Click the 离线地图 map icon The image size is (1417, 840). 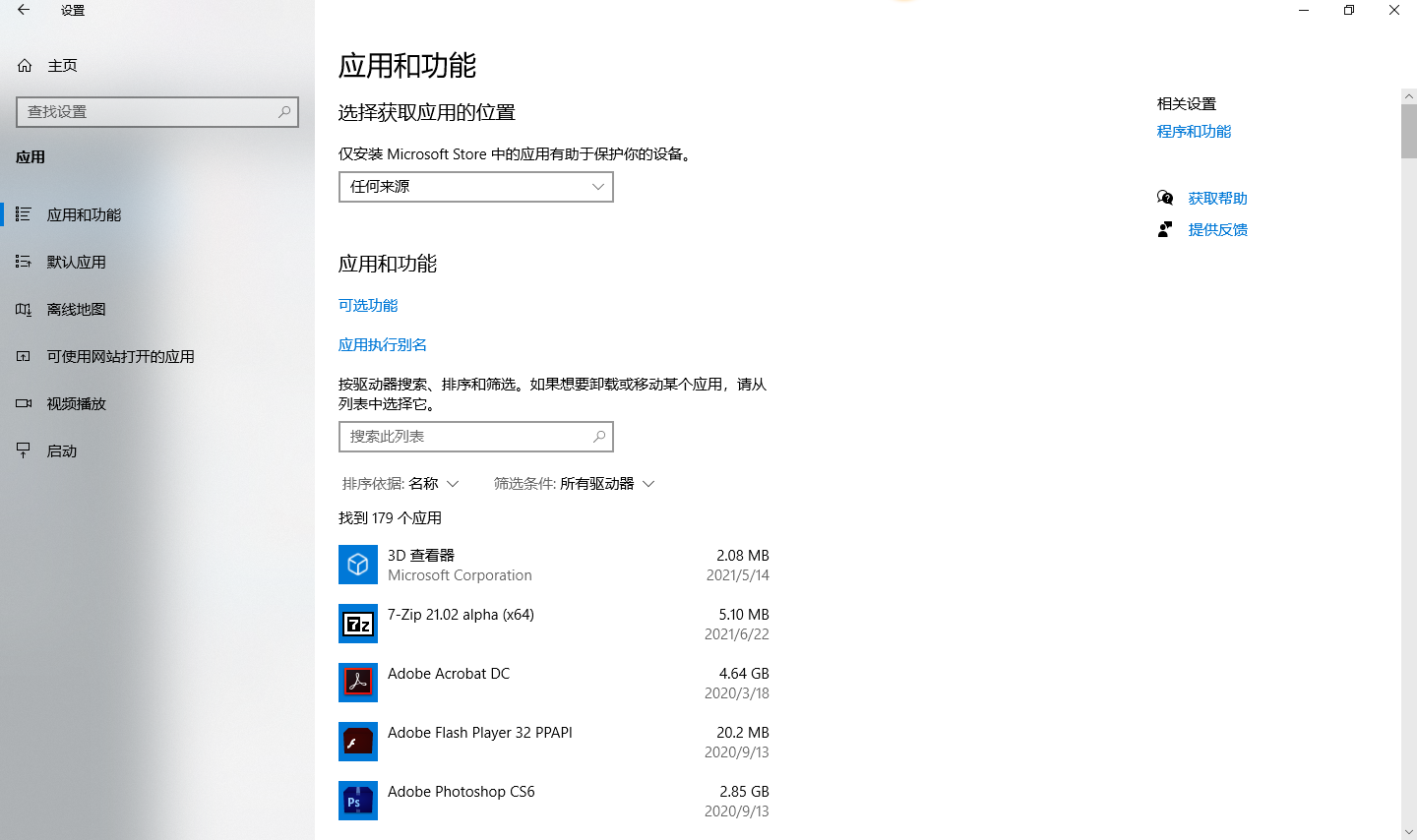pos(24,309)
